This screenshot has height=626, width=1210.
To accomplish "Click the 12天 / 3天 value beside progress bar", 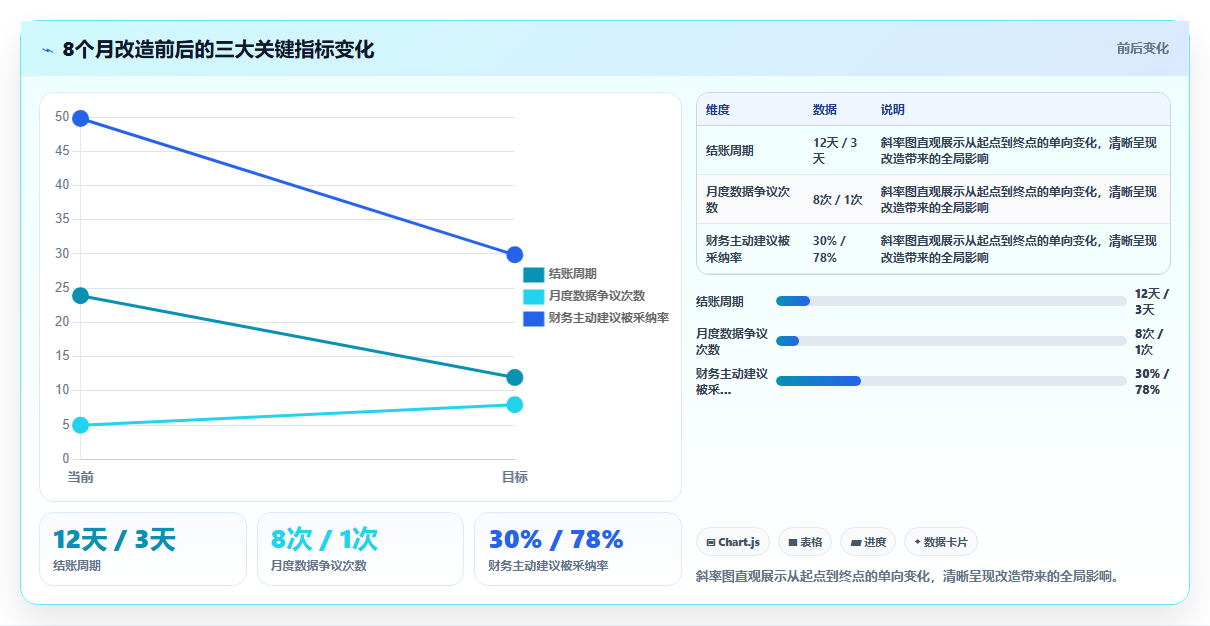I will tap(1152, 302).
